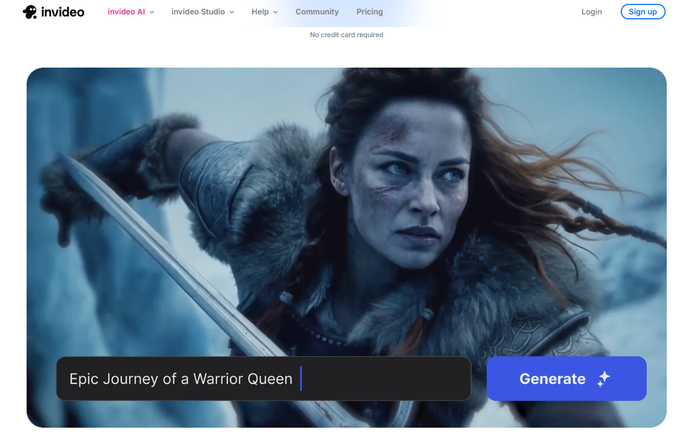Click the invideo logo icon

coord(30,12)
